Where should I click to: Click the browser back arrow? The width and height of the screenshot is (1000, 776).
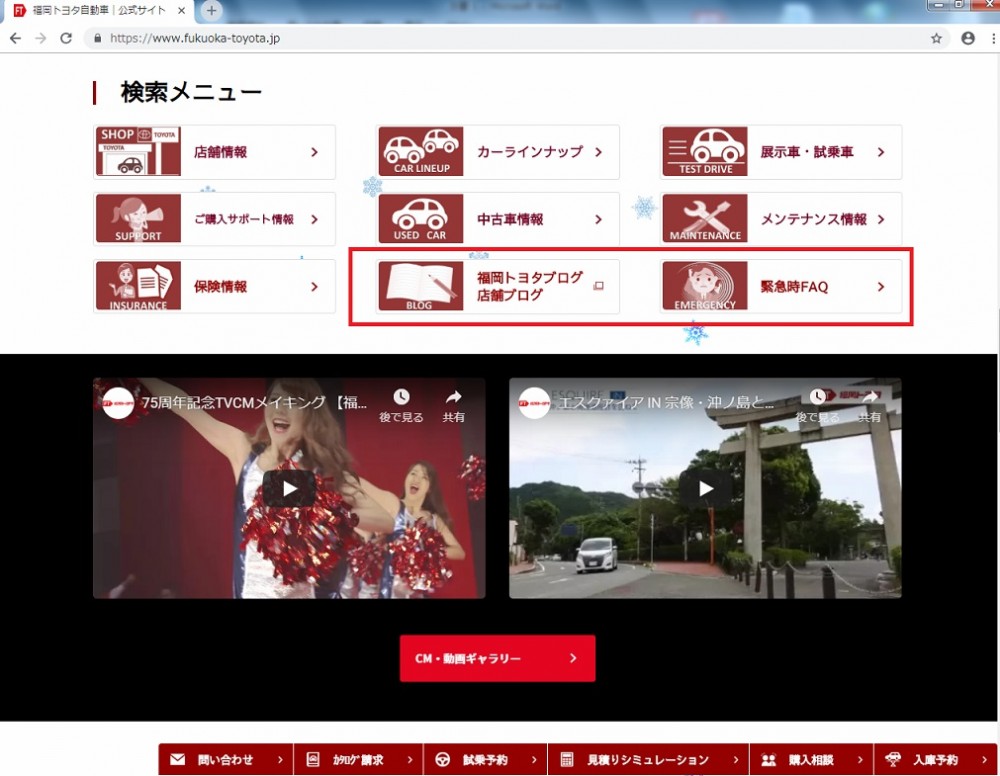(x=16, y=38)
